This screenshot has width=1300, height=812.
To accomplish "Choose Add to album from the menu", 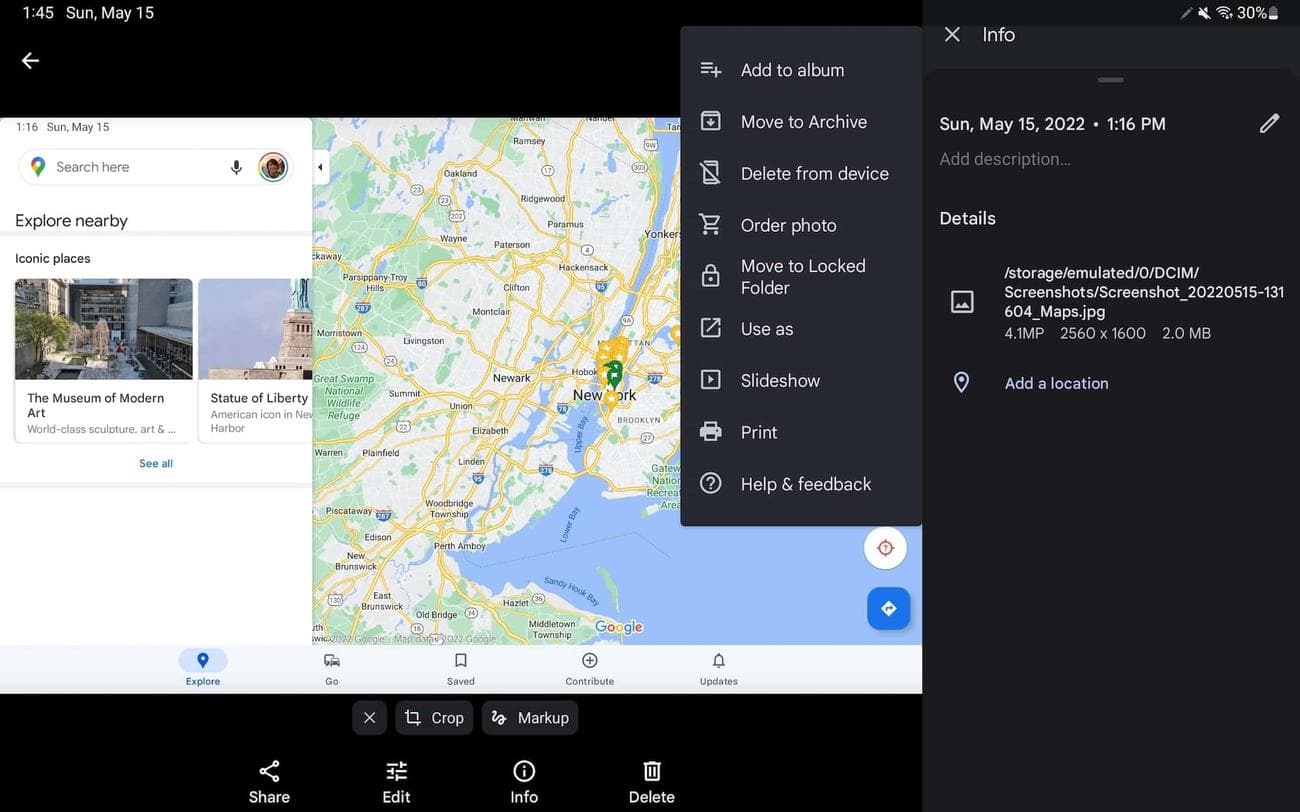I will [x=791, y=69].
